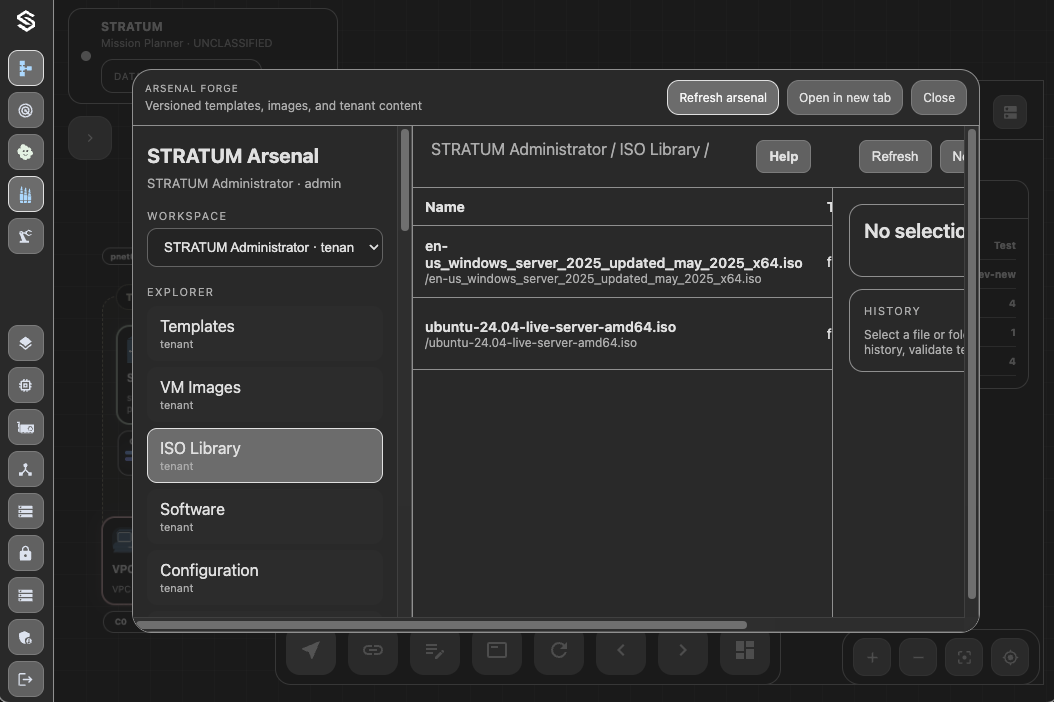This screenshot has width=1054, height=702.
Task: Click the horizontal scrollbar of the dialog
Action: 441,625
